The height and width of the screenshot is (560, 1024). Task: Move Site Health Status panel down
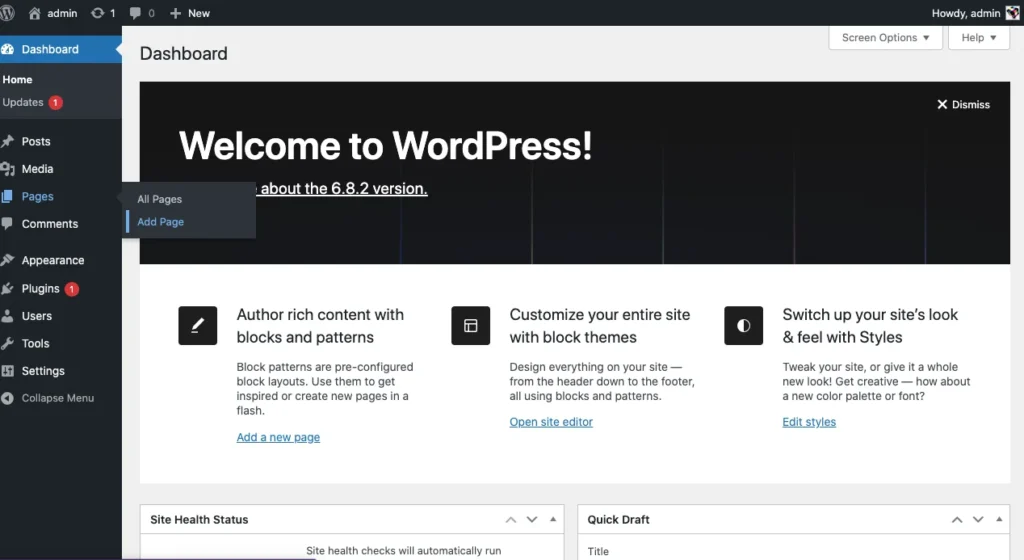[x=532, y=520]
